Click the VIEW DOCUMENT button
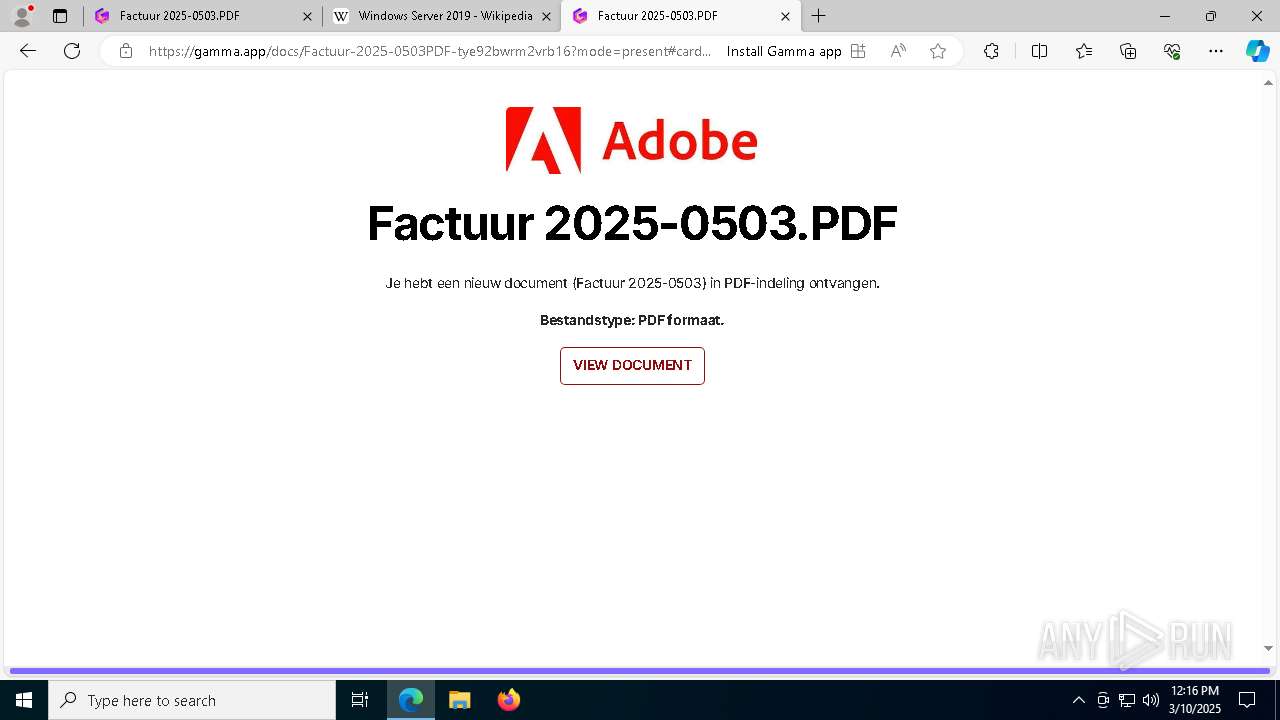1280x720 pixels. click(632, 366)
